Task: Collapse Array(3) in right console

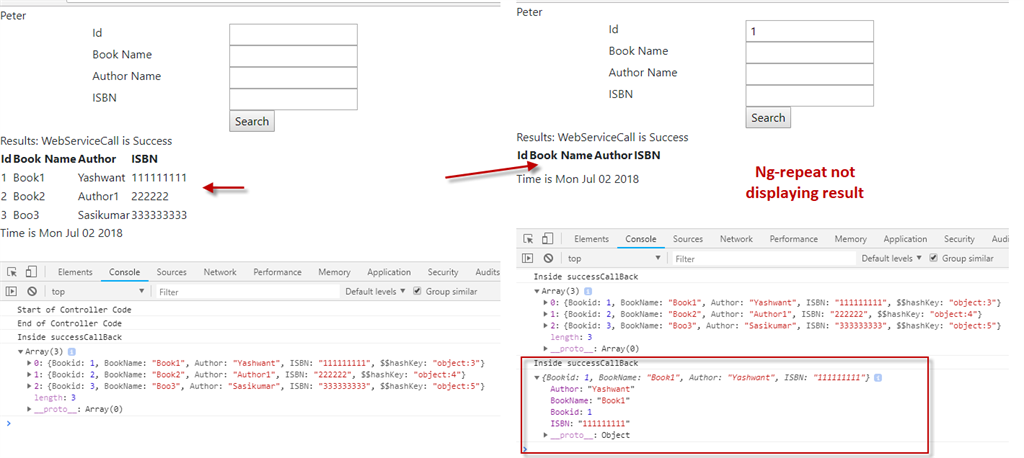Action: (537, 291)
